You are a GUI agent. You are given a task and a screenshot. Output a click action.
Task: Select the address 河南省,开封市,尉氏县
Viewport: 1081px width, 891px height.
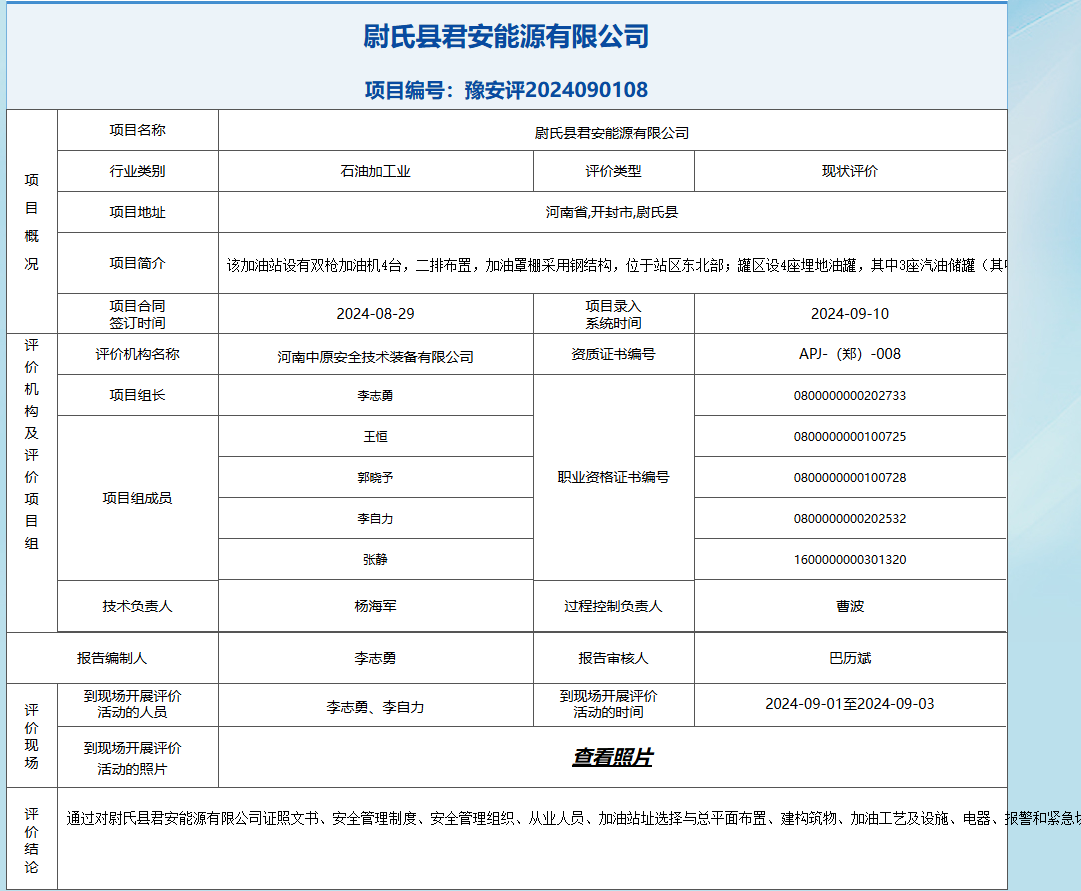pyautogui.click(x=612, y=212)
